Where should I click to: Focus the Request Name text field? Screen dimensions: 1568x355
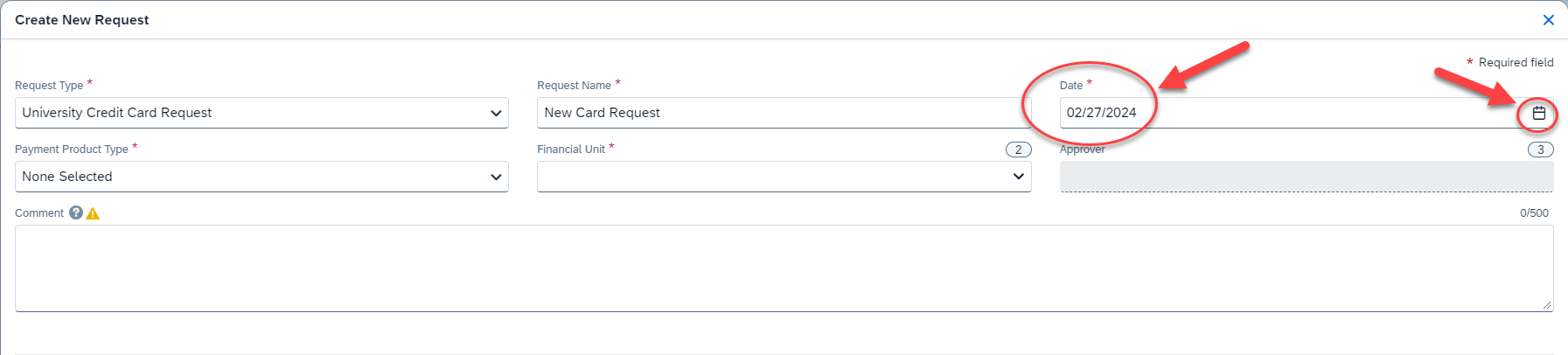tap(783, 113)
